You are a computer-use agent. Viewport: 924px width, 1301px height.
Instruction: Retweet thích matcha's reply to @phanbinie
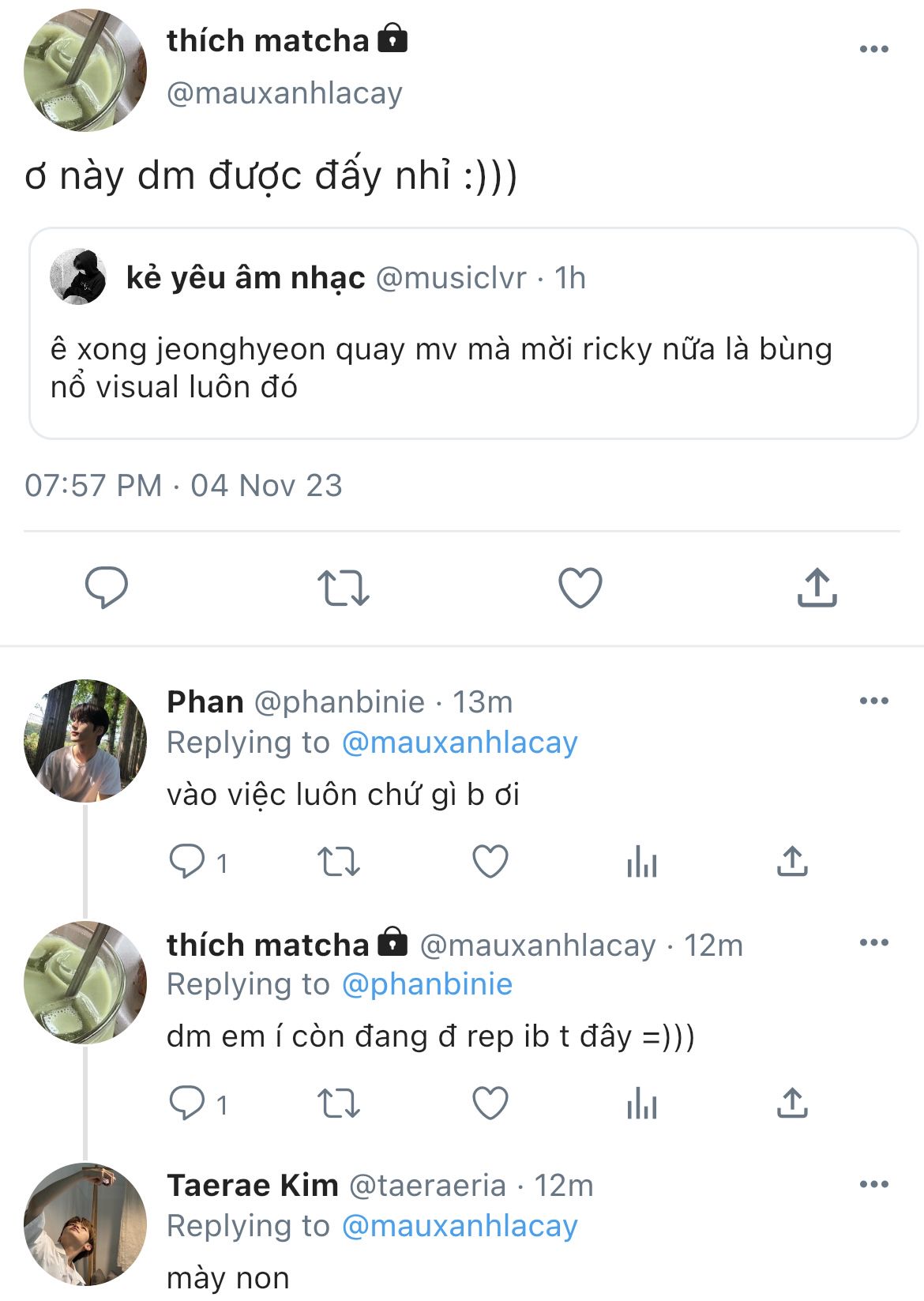click(x=338, y=1104)
